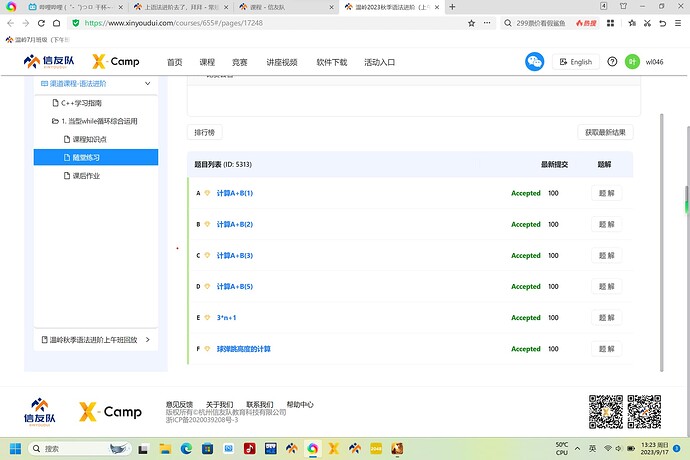690x460 pixels.
Task: Open Microsoft Store from the taskbar
Action: tap(207, 449)
